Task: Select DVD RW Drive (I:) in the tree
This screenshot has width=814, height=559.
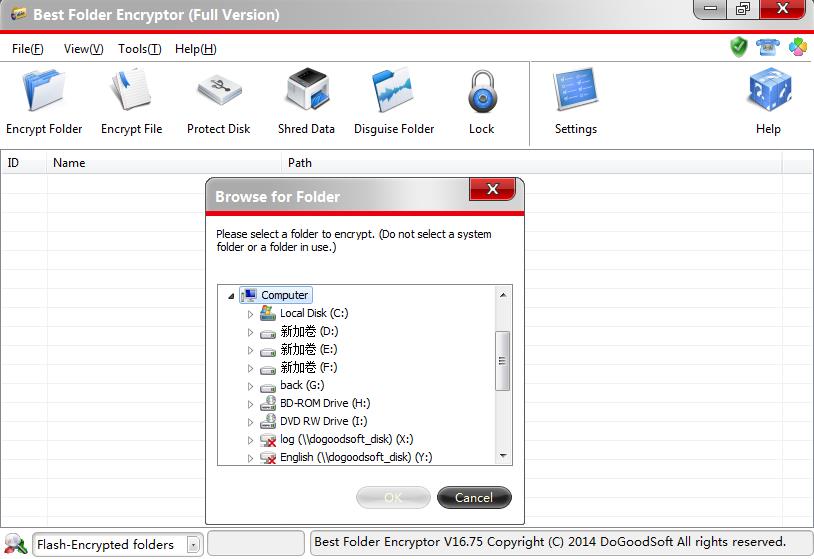Action: coord(323,421)
